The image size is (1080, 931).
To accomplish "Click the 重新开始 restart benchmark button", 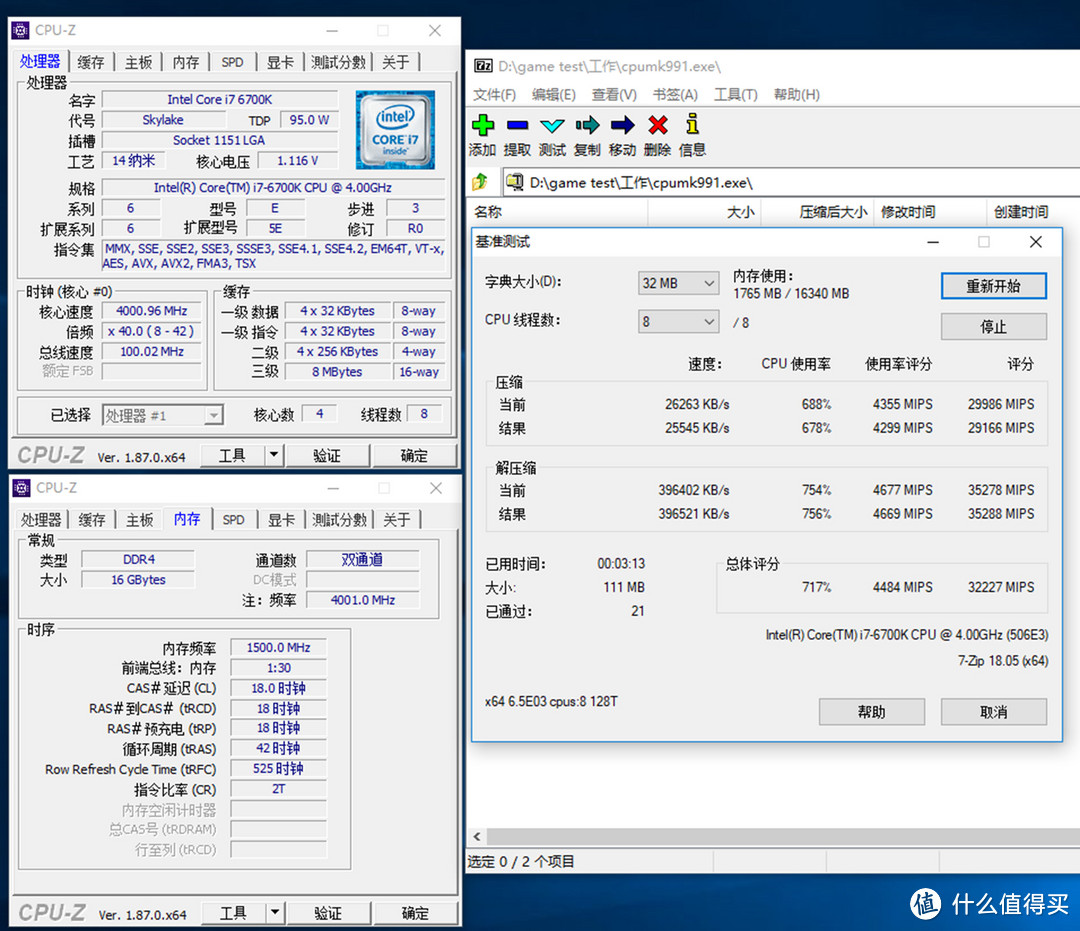I will click(x=993, y=286).
